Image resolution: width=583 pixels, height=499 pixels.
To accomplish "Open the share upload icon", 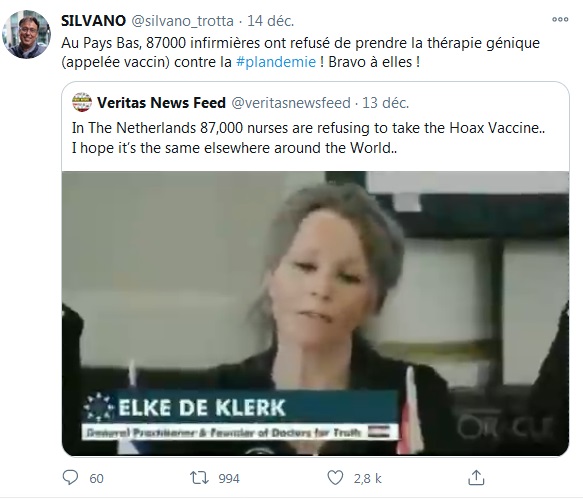I will point(476,477).
